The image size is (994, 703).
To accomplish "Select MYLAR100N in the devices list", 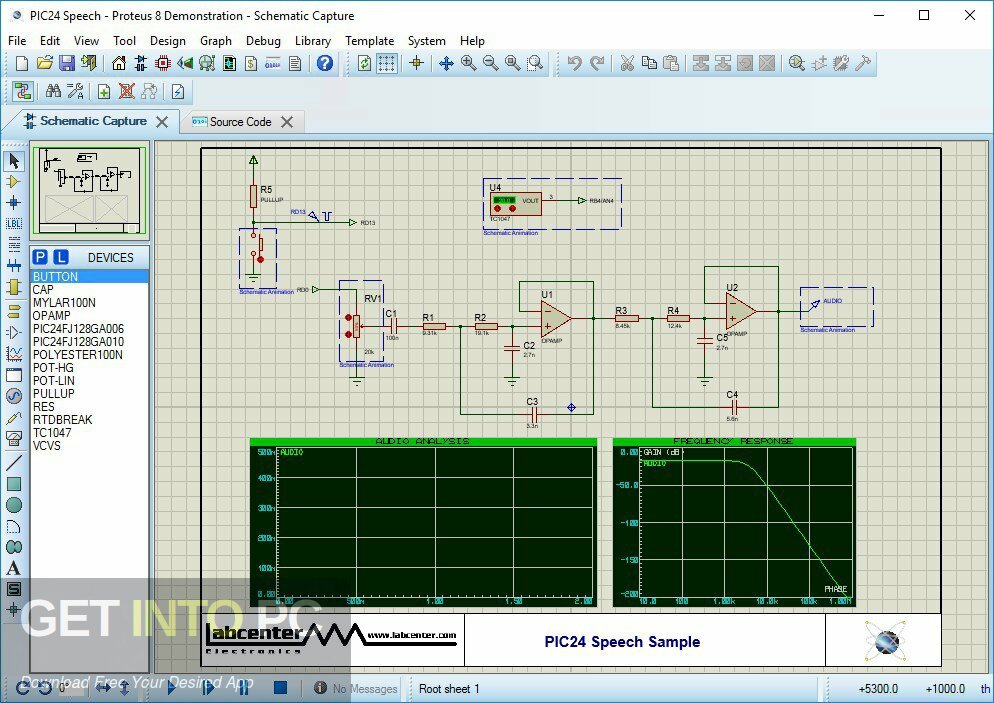I will click(89, 302).
